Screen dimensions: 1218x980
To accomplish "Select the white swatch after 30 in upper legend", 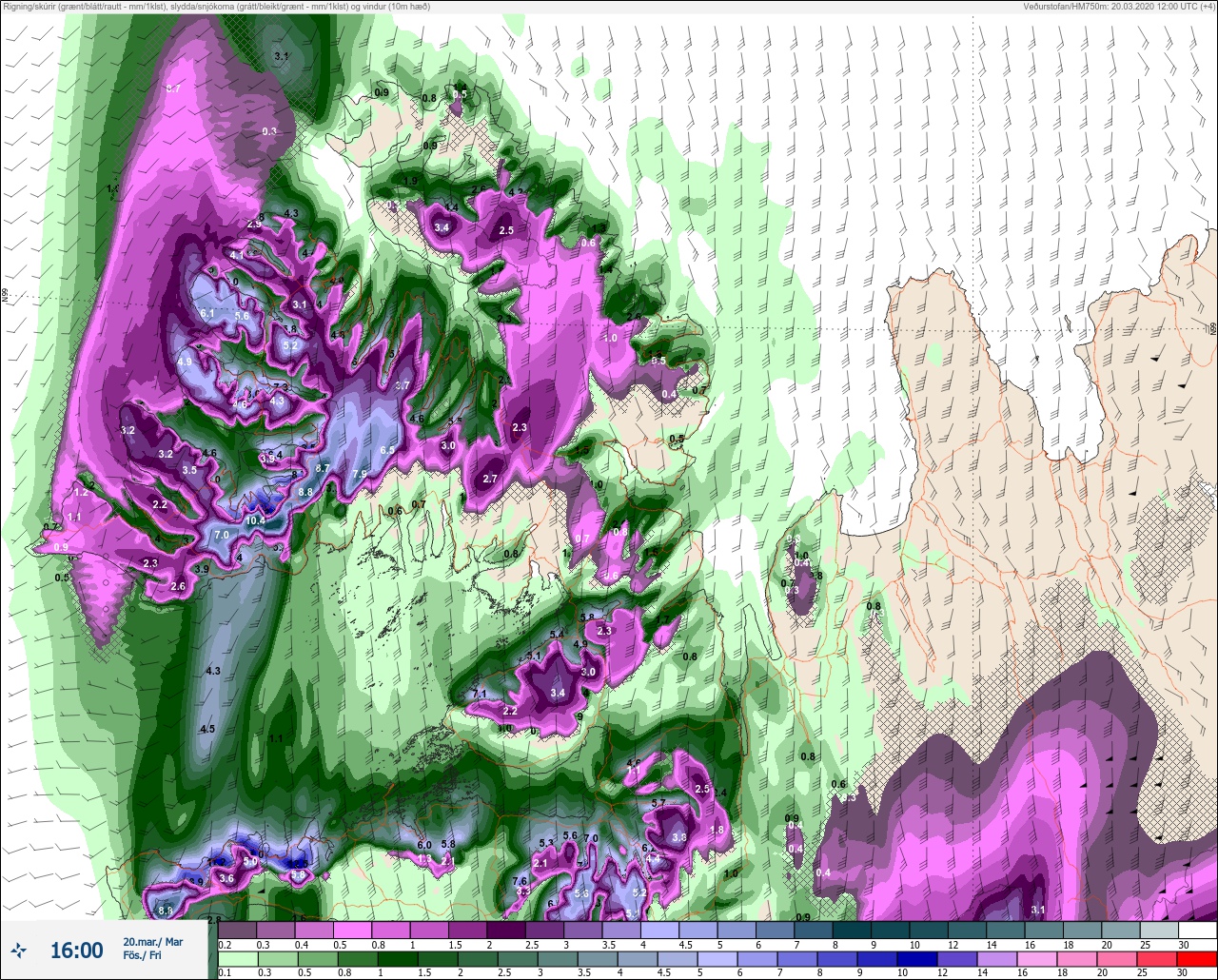I will (1197, 930).
